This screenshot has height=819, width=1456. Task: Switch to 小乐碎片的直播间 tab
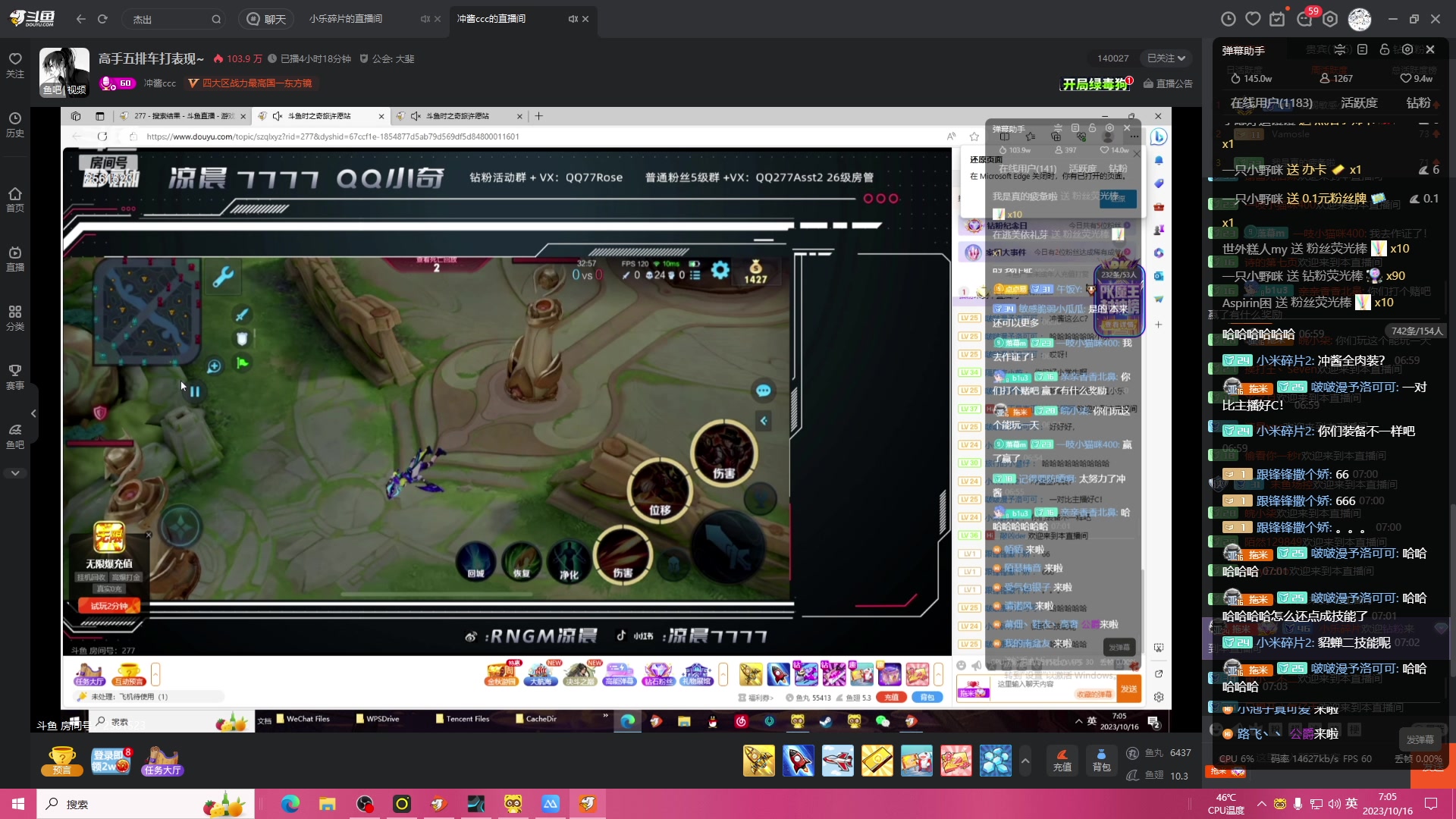(346, 19)
